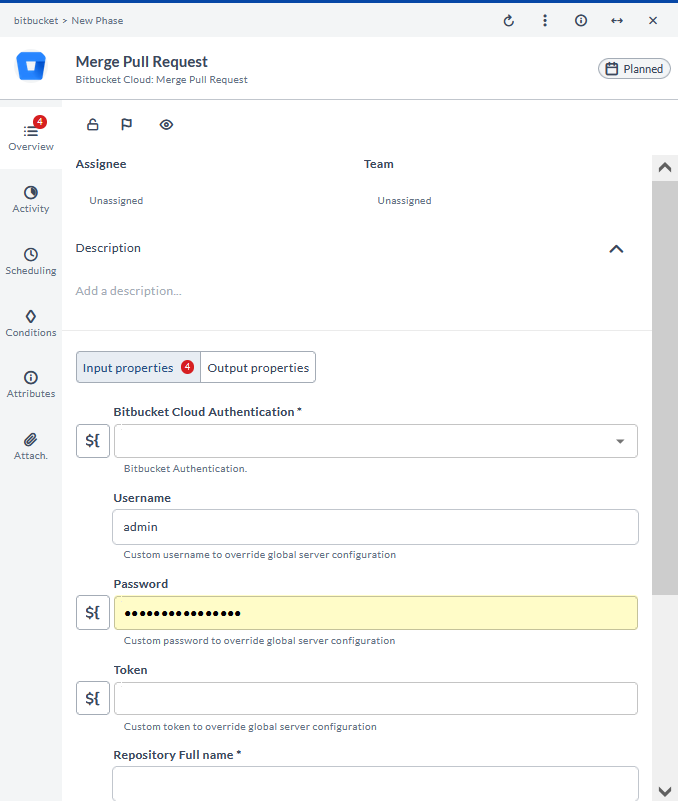
Task: Click the Unassigned Assignee value
Action: pyautogui.click(x=116, y=201)
